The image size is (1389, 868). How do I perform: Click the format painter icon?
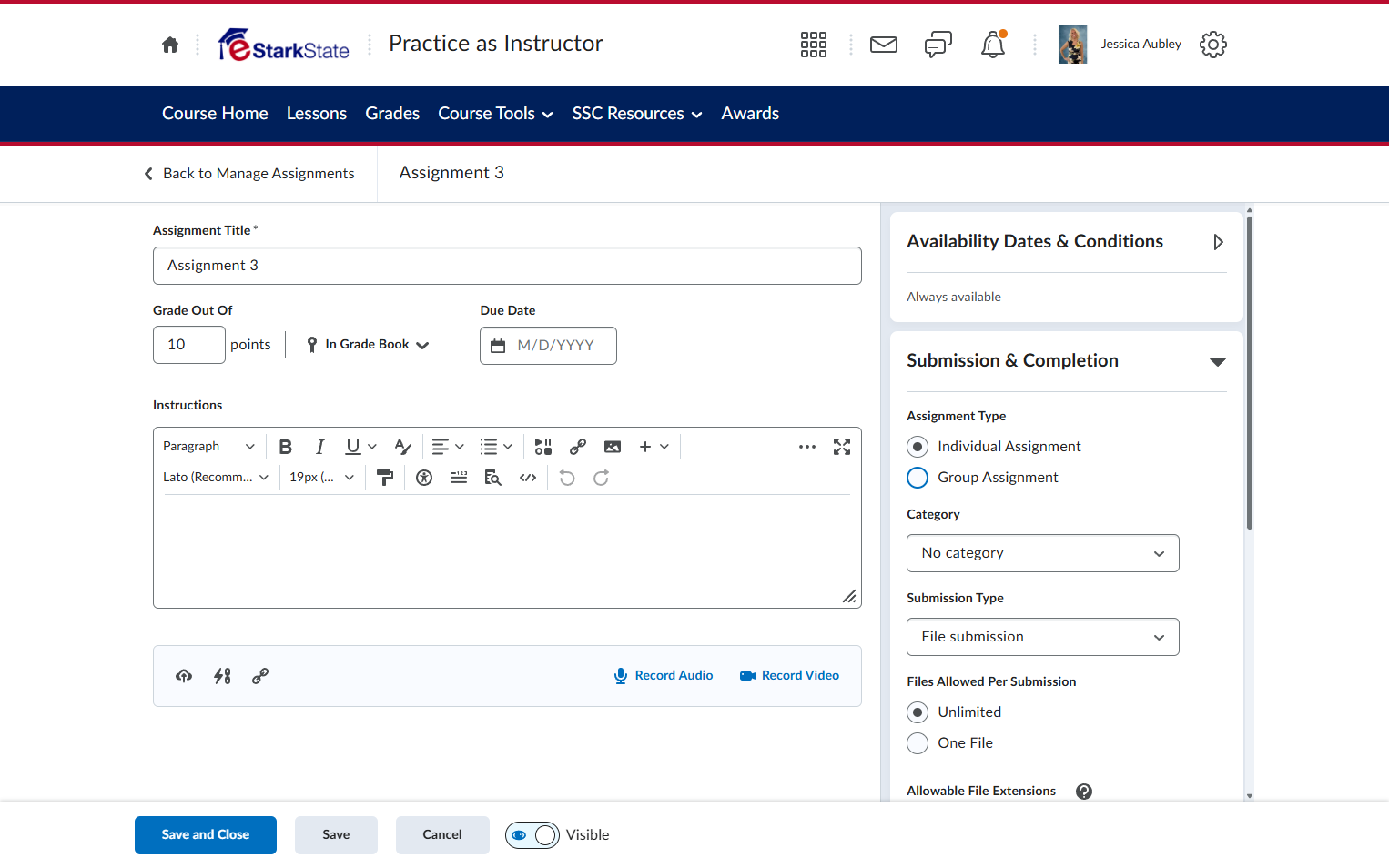(x=385, y=478)
